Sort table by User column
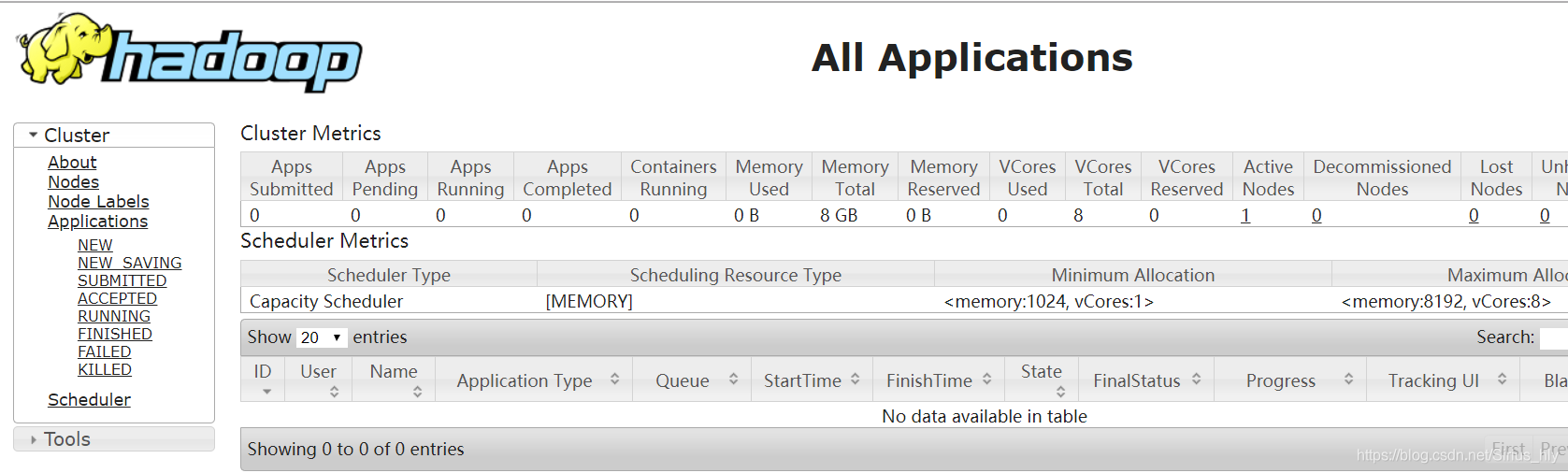 [x=318, y=379]
